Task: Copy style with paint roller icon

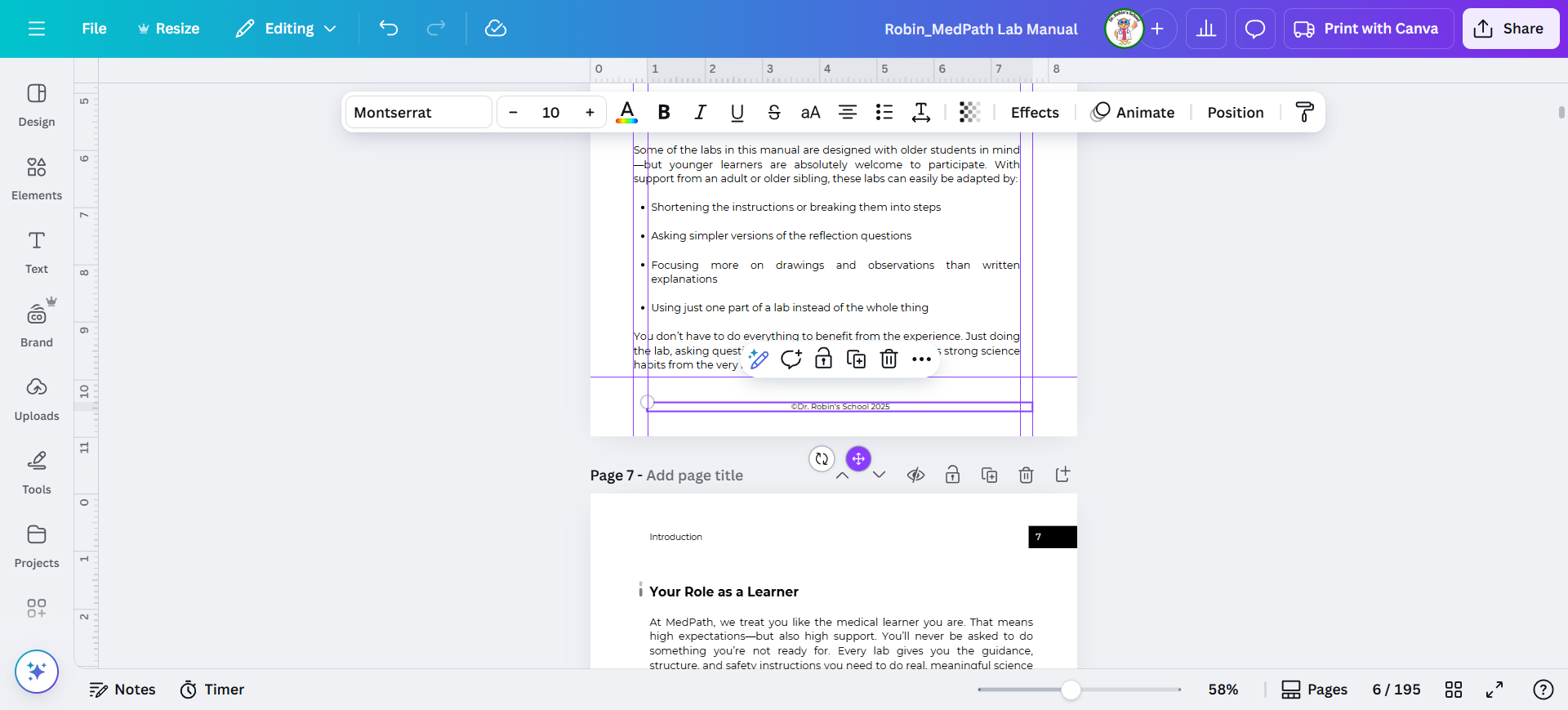Action: [x=1305, y=112]
